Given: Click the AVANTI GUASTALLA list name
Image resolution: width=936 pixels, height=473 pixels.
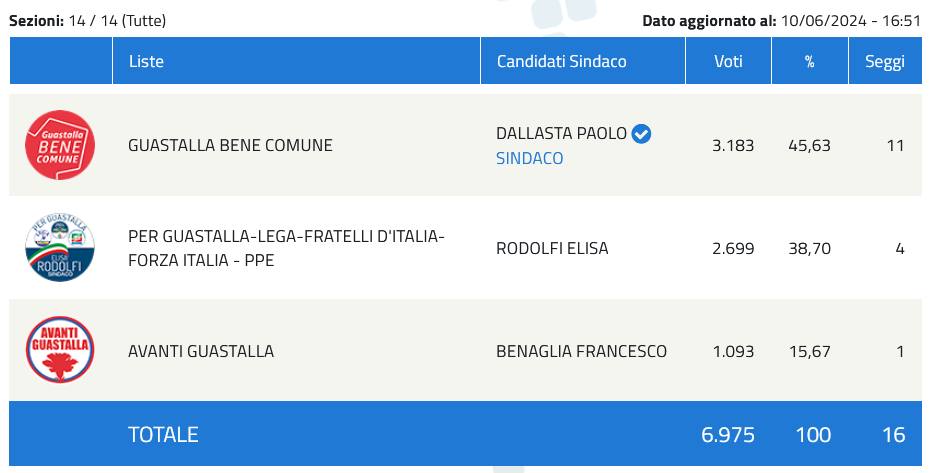Looking at the screenshot, I should point(201,351).
